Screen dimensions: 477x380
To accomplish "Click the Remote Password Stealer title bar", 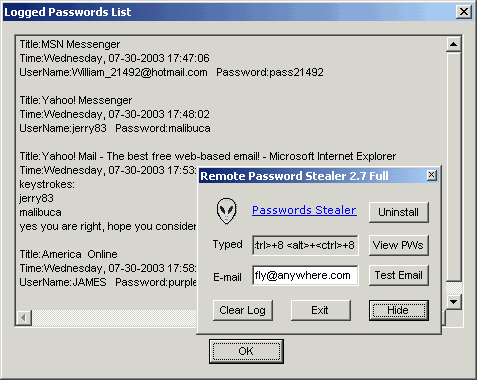I will coord(312,176).
